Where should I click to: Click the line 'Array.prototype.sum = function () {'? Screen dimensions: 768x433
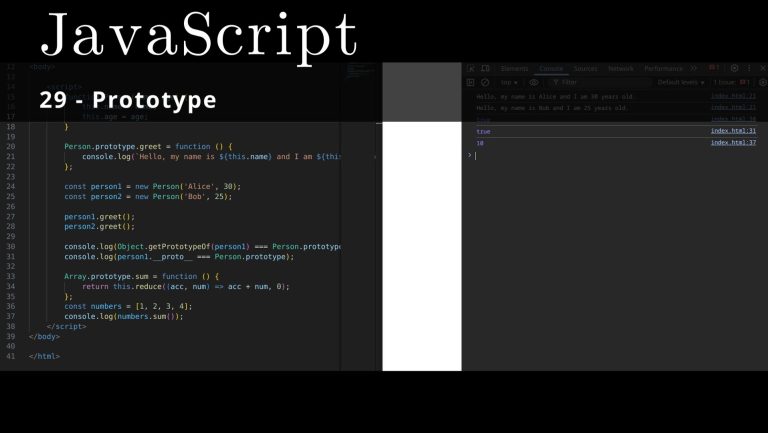point(142,276)
